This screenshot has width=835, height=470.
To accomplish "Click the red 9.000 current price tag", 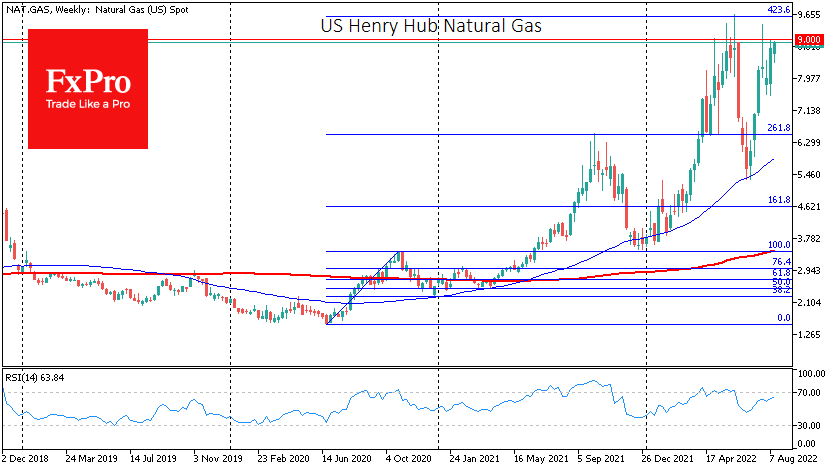I will pos(809,41).
